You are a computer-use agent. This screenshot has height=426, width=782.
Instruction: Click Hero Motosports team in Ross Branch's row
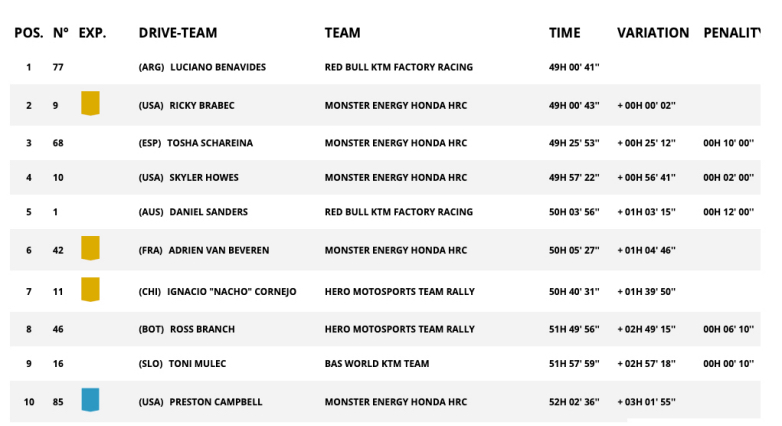(399, 329)
